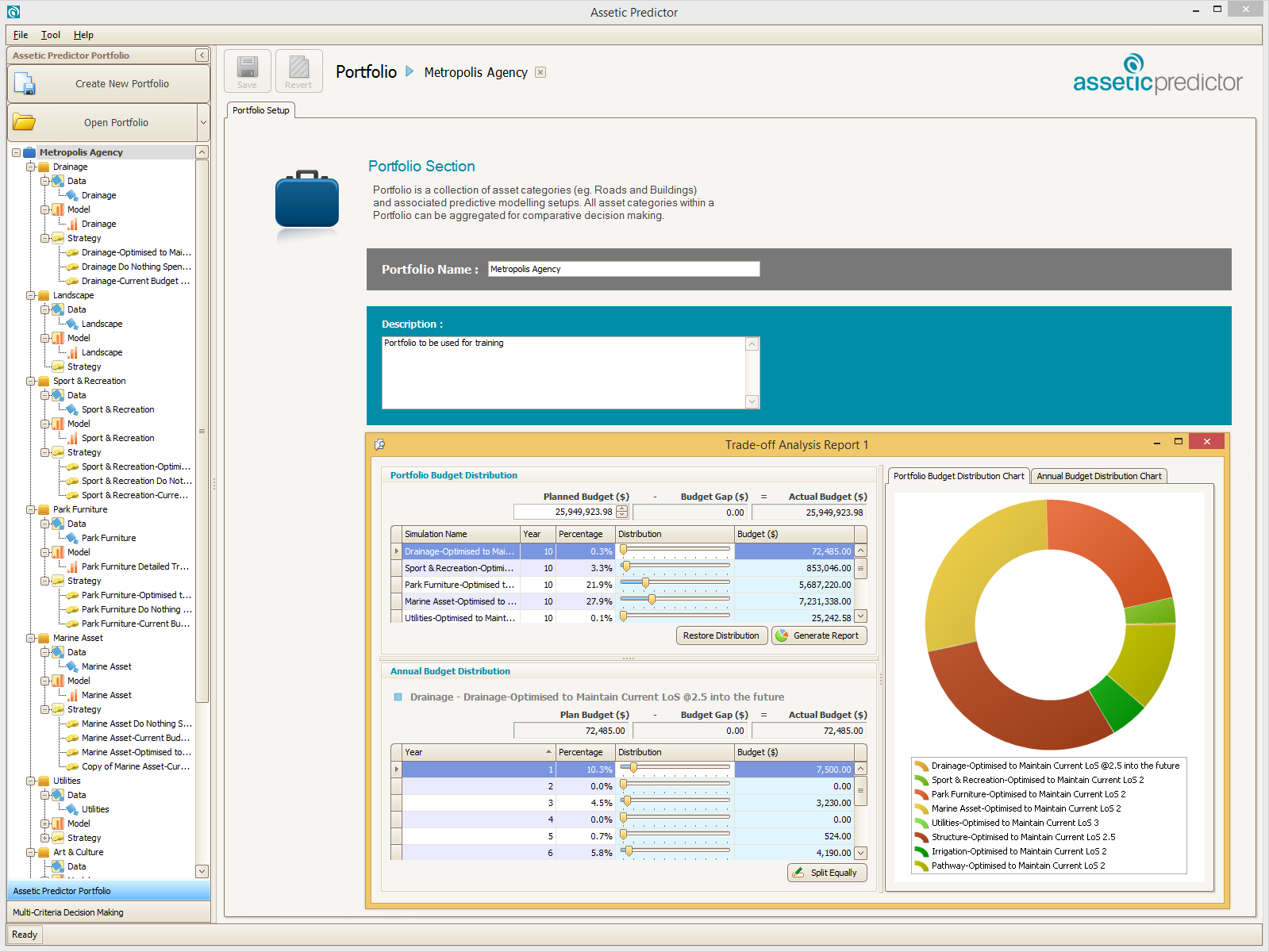
Task: Click the Portfolio Name input field
Action: (624, 269)
